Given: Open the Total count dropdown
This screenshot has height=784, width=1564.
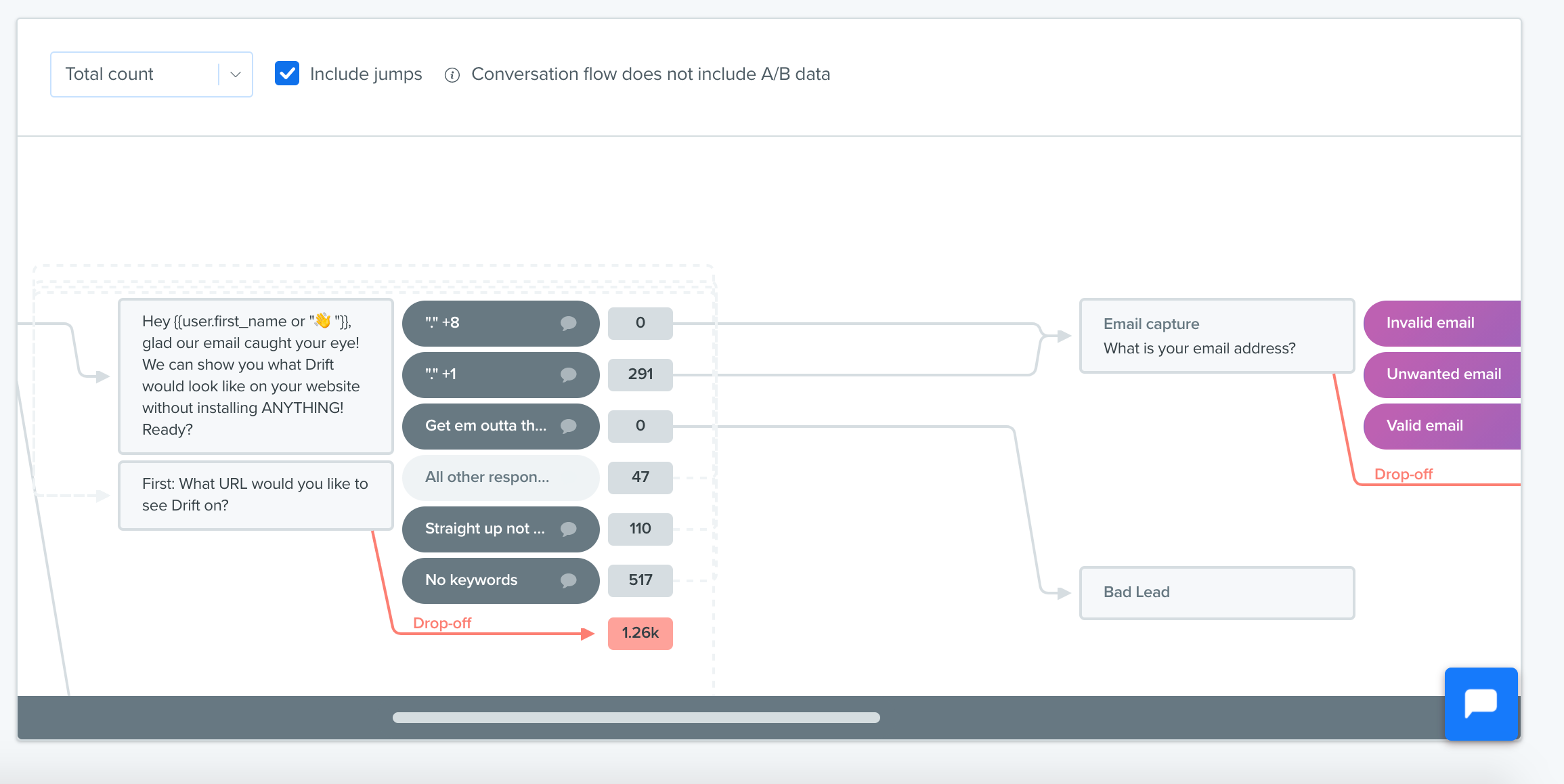Looking at the screenshot, I should coord(151,74).
